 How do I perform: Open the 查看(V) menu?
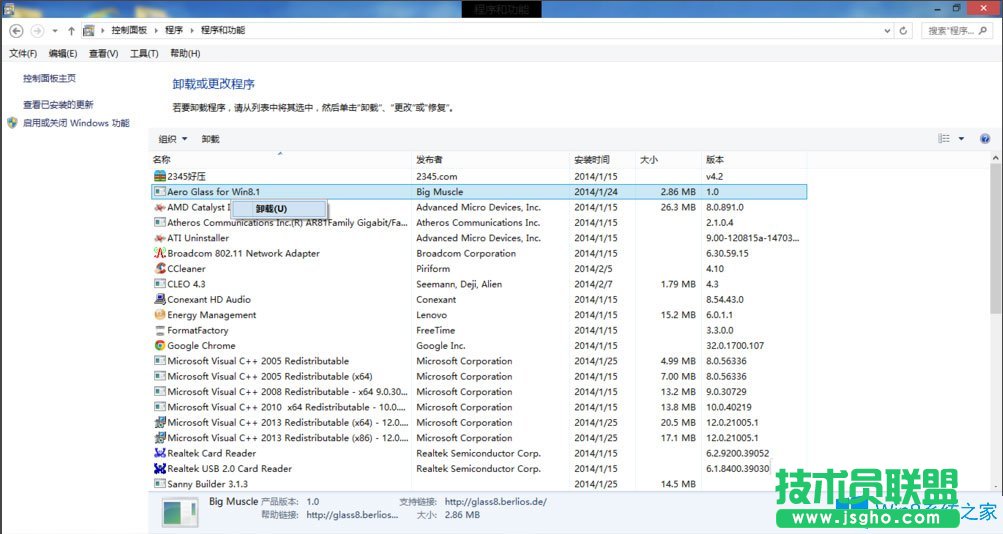point(103,53)
